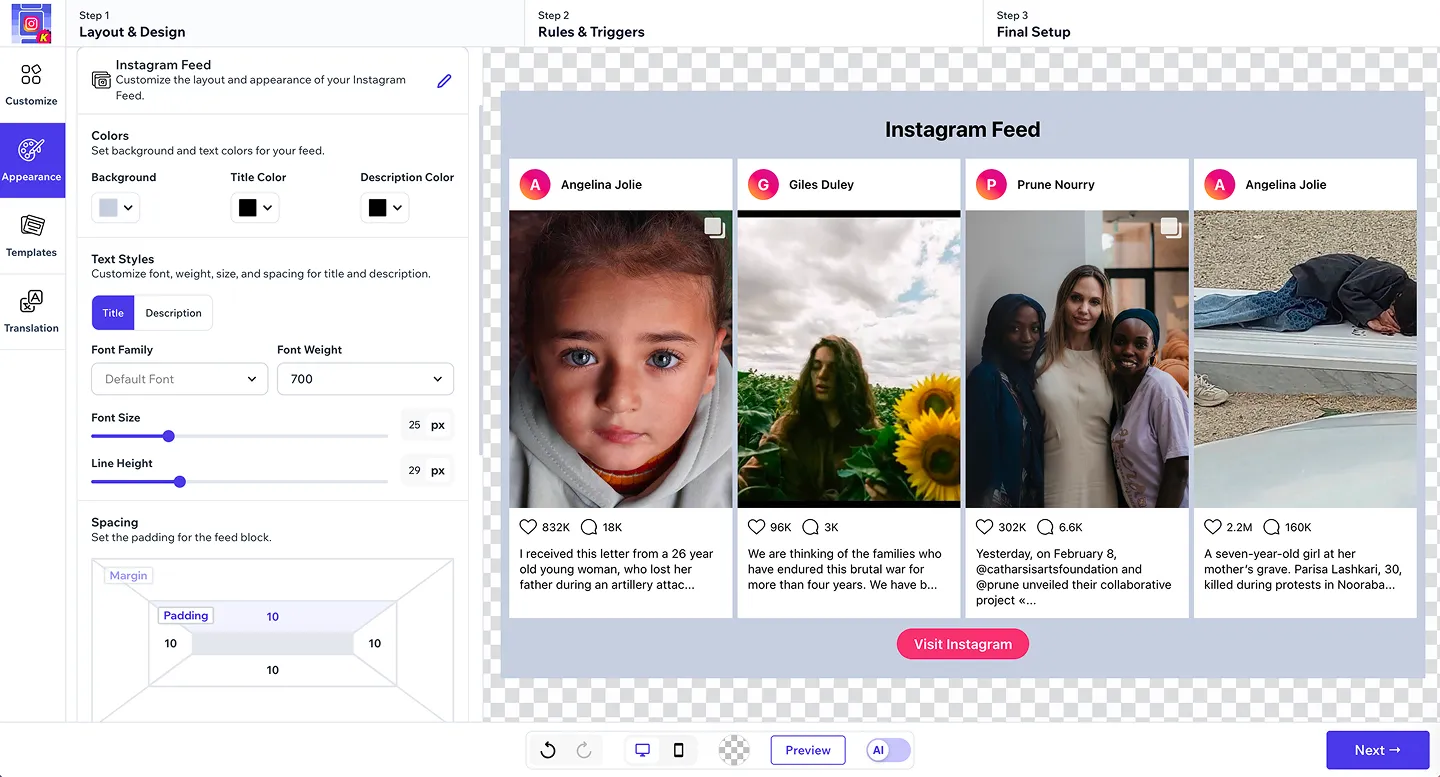Open the three women post image
Screen dimensions: 1440x777
click(1077, 359)
